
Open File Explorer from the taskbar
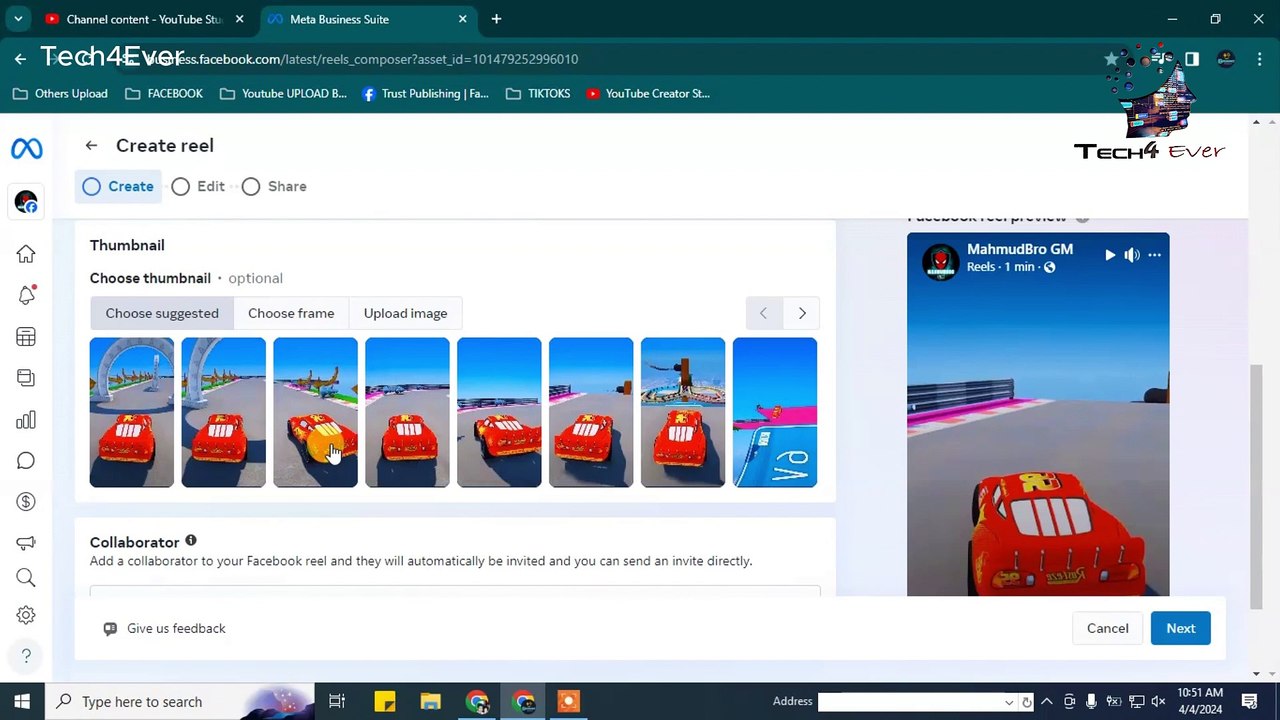(430, 701)
